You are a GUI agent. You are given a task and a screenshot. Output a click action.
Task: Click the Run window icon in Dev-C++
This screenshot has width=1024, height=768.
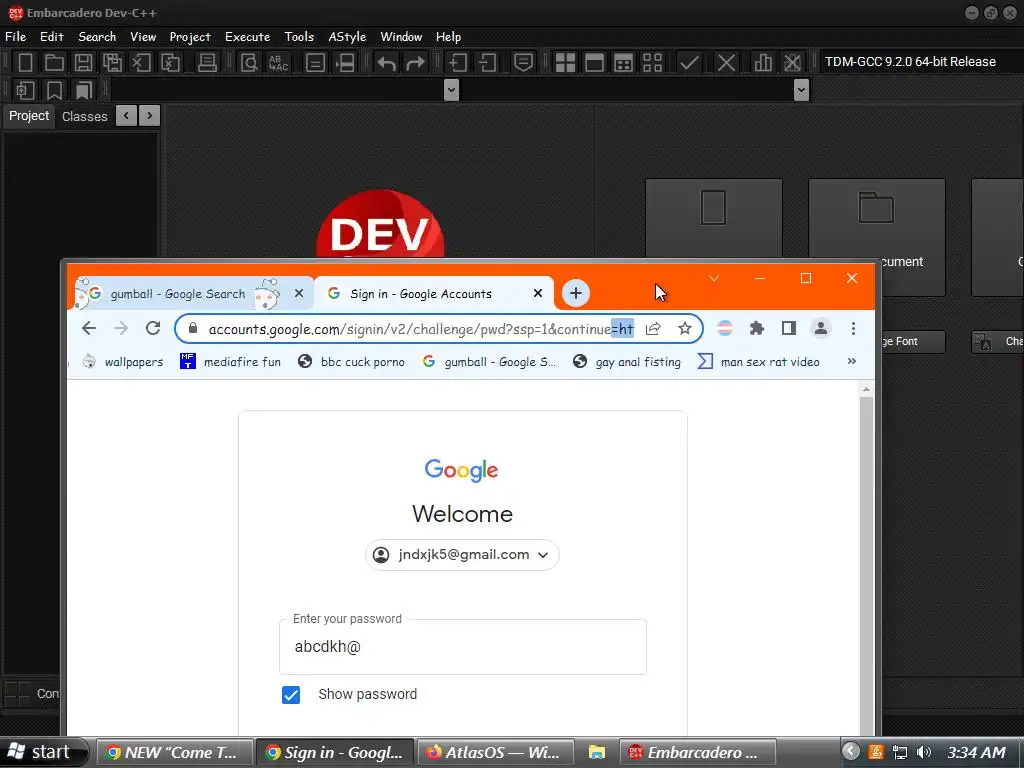[x=594, y=63]
